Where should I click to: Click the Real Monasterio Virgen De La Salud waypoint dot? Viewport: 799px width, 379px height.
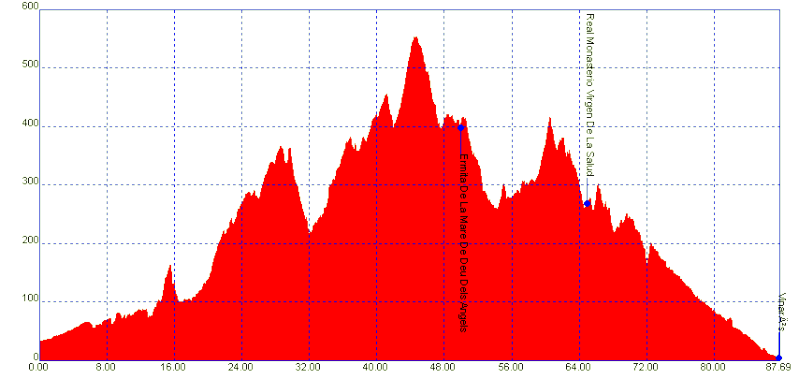pyautogui.click(x=587, y=204)
